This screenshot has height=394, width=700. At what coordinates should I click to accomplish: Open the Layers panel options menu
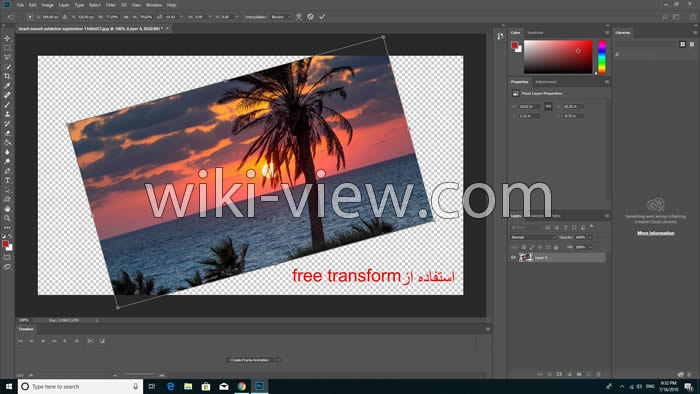pos(607,216)
